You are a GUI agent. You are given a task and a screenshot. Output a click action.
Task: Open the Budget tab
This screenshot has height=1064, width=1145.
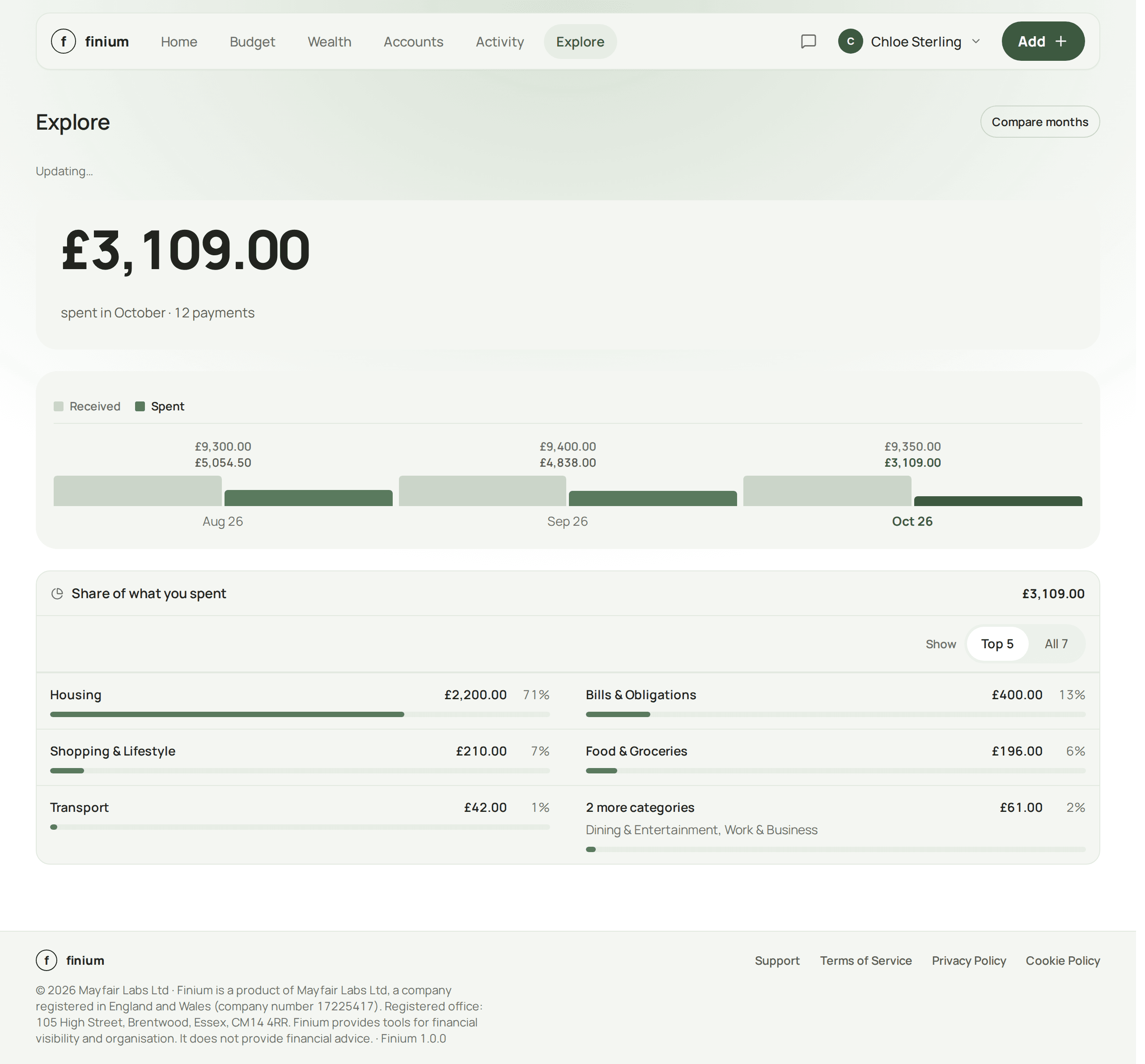[x=252, y=42]
